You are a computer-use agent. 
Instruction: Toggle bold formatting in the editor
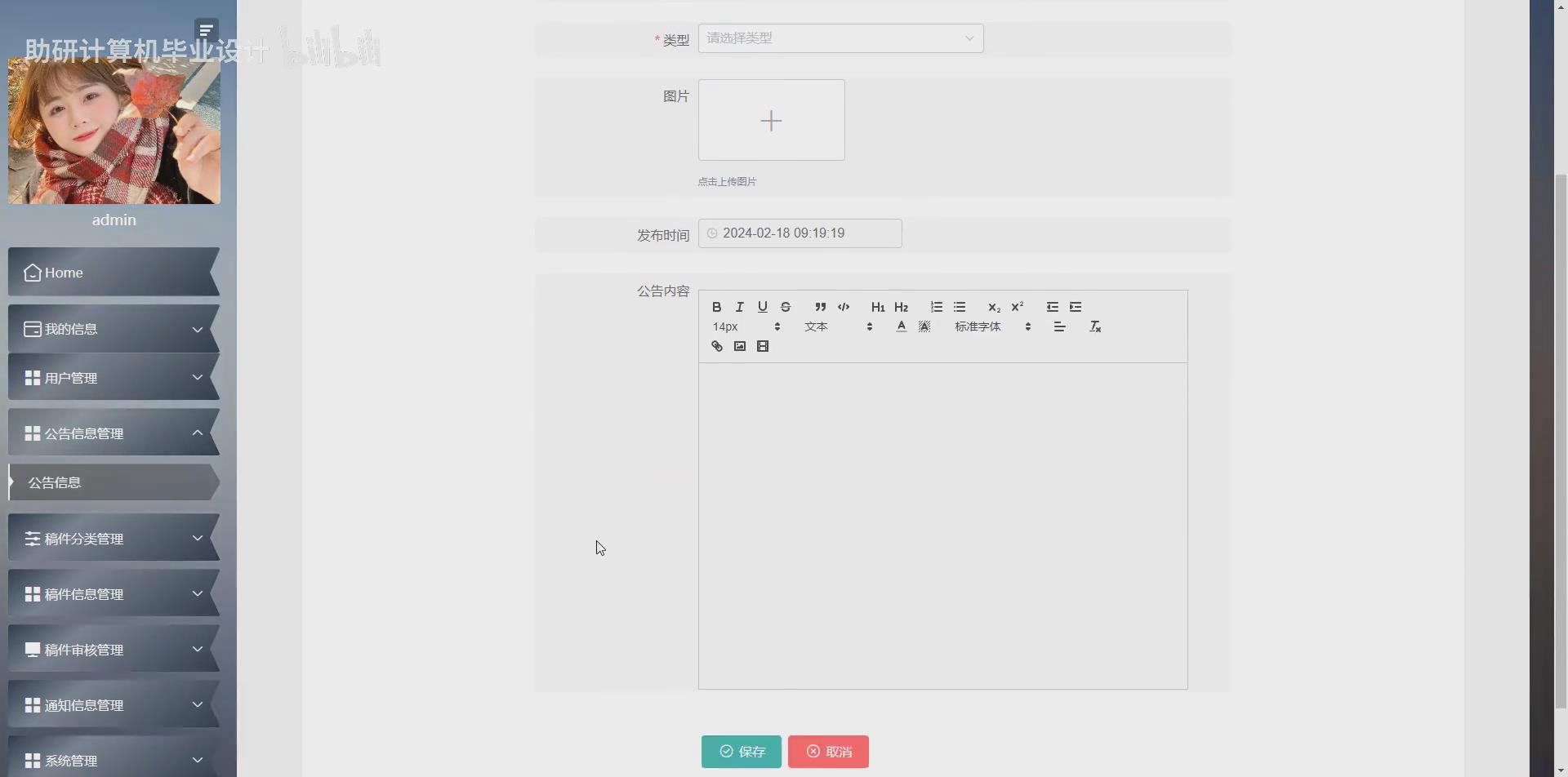click(716, 307)
